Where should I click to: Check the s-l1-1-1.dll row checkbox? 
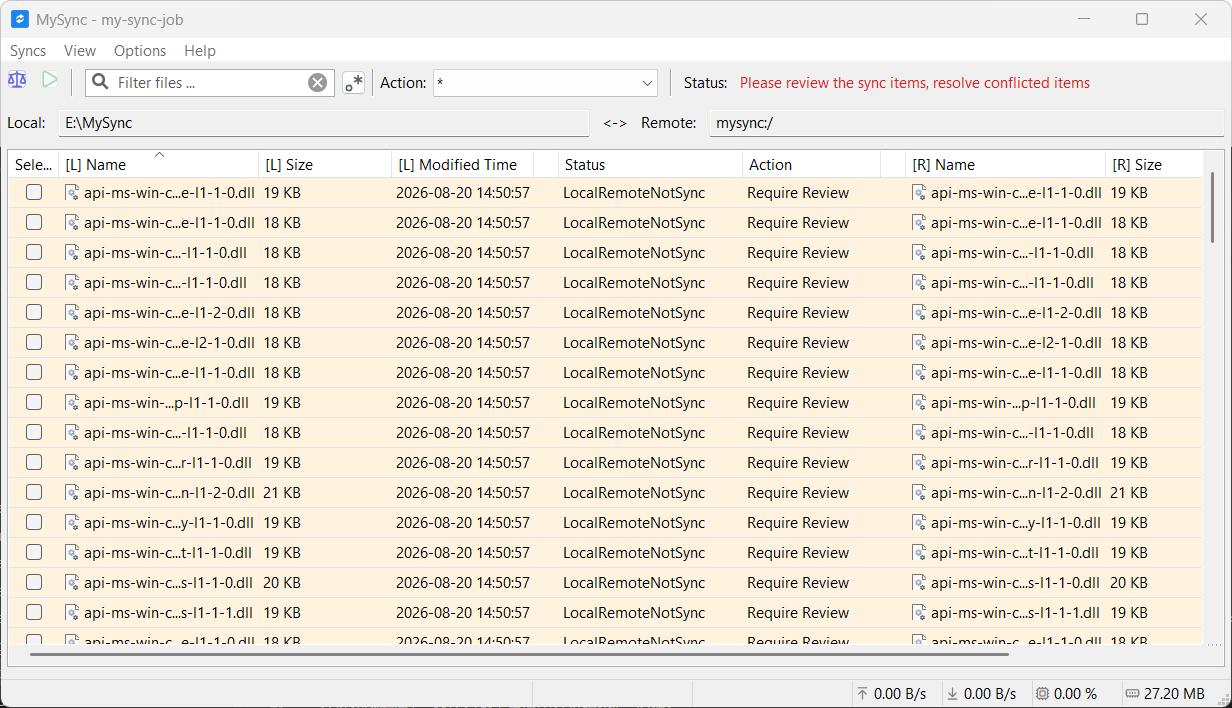(34, 613)
